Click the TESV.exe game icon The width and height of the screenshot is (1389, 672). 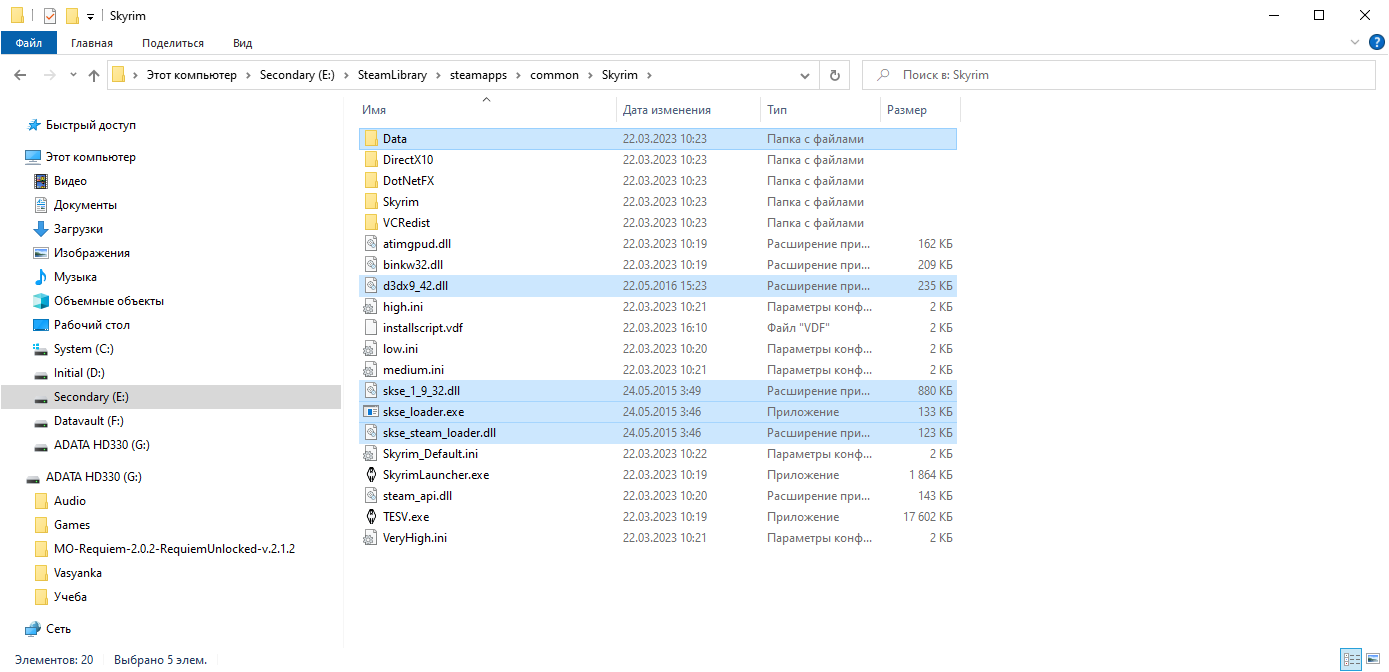370,517
